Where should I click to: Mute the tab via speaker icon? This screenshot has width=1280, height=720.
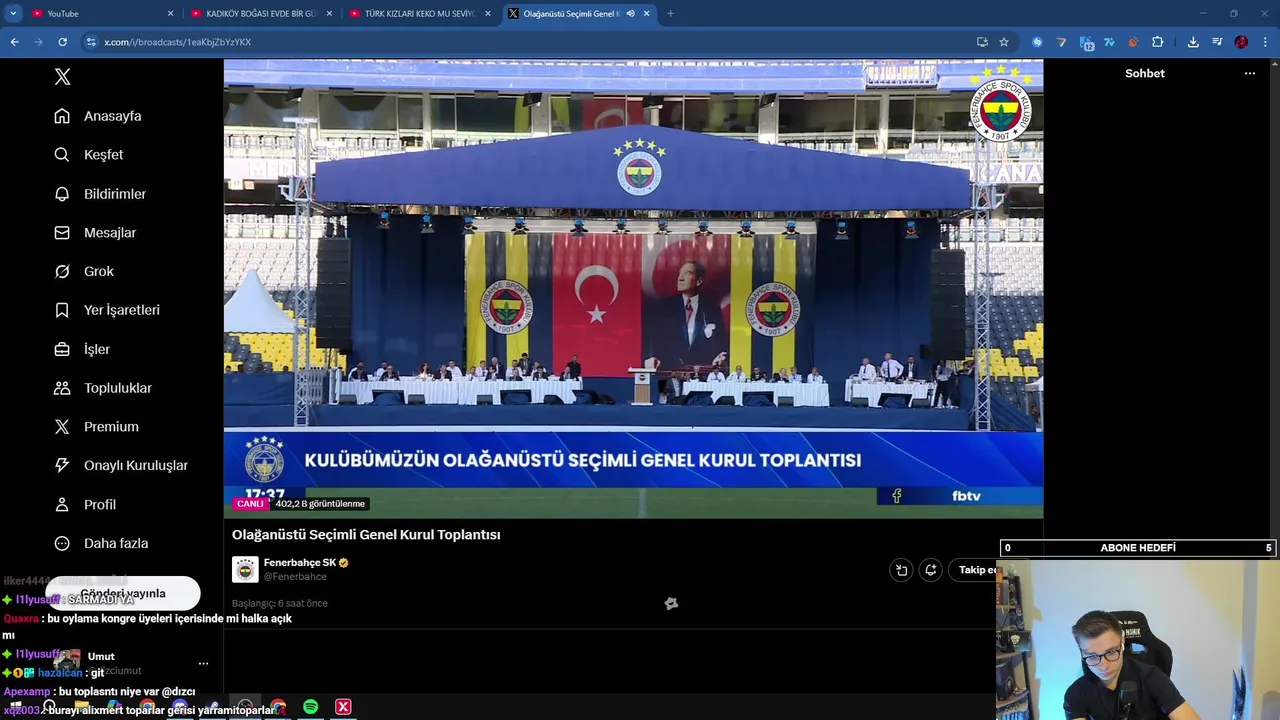[630, 13]
